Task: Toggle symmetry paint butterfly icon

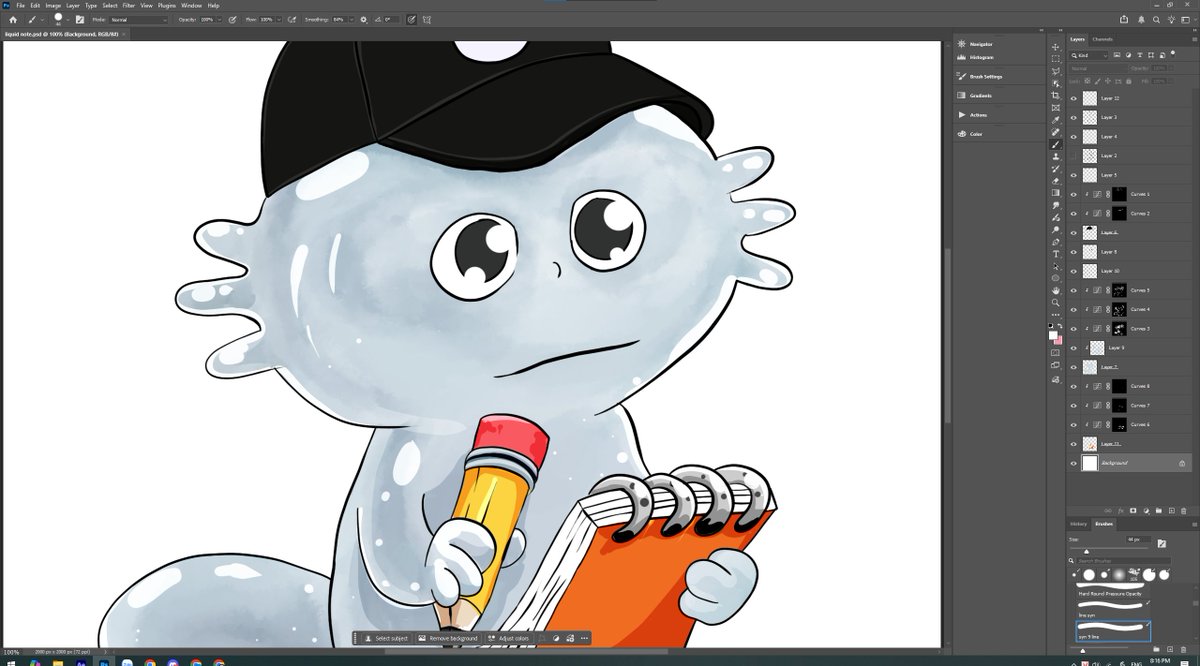Action: pyautogui.click(x=425, y=20)
